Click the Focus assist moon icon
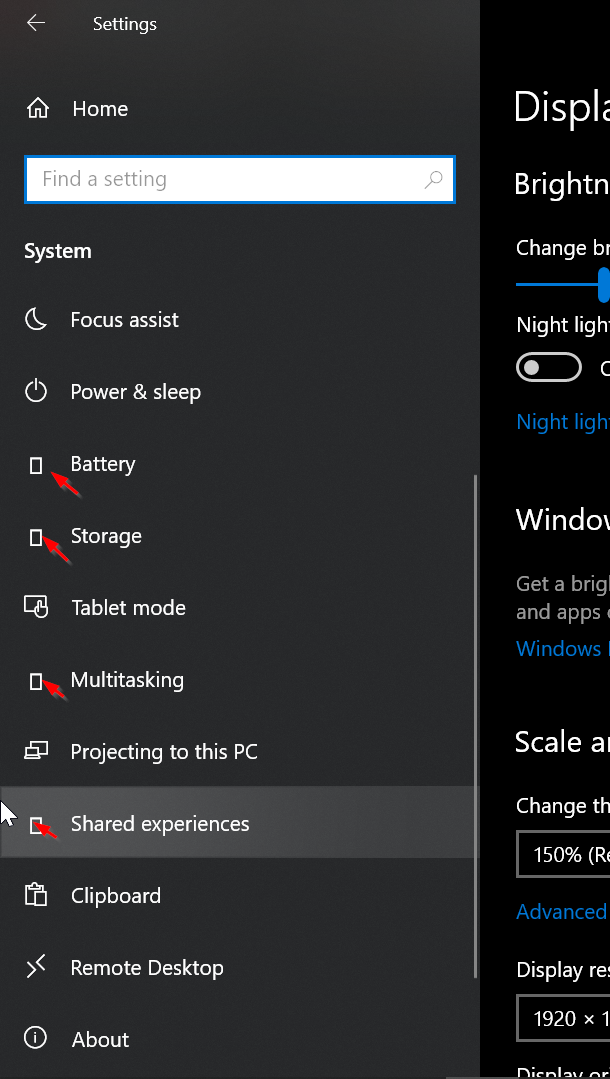 36,320
